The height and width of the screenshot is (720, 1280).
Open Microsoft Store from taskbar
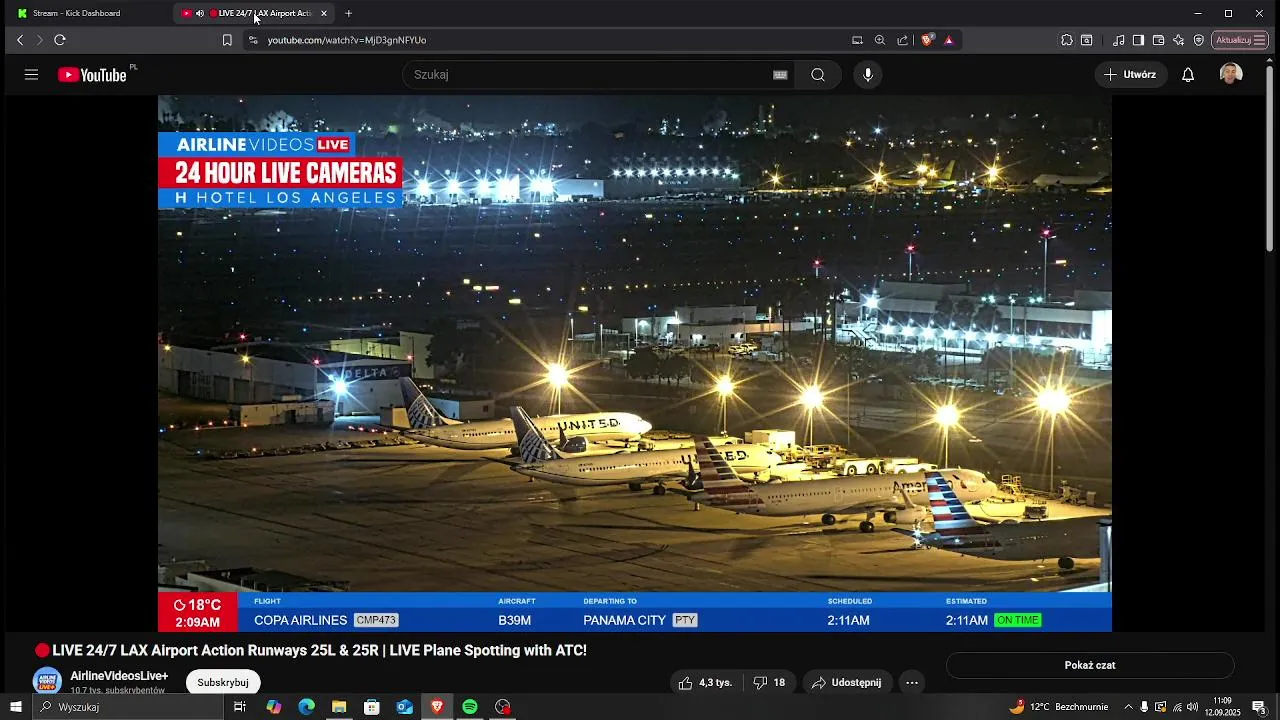click(x=372, y=707)
